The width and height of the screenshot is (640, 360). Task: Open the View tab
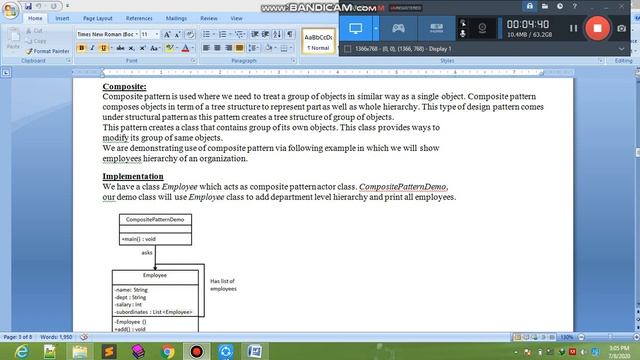(x=236, y=18)
